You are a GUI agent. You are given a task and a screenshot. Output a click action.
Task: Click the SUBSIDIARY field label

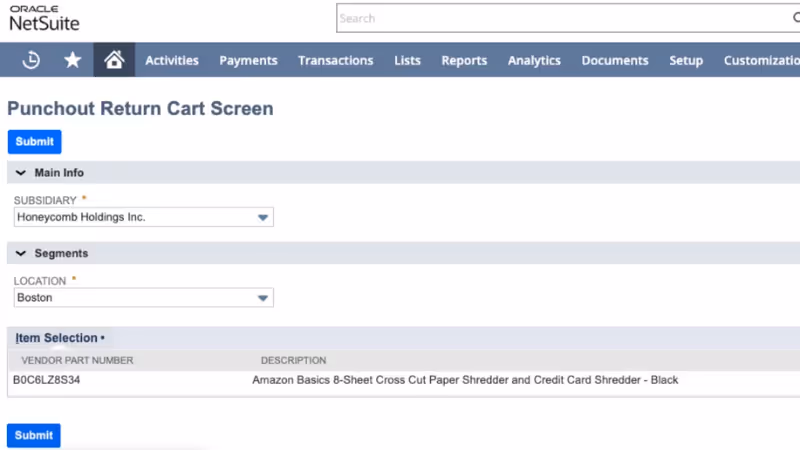click(45, 201)
